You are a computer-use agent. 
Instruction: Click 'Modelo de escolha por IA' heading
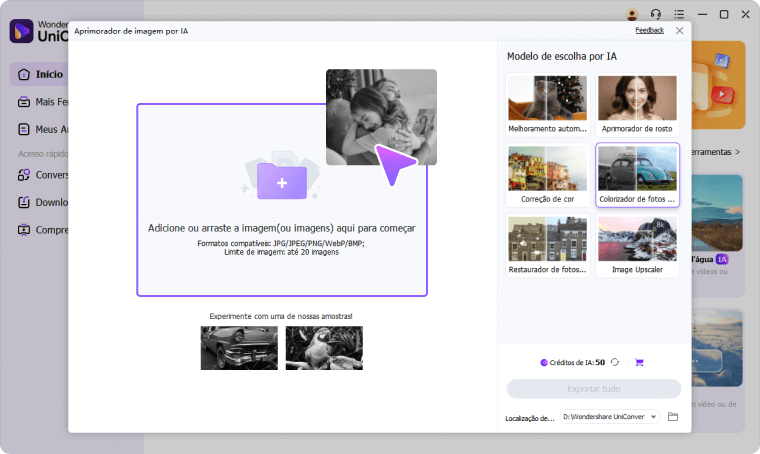562,56
